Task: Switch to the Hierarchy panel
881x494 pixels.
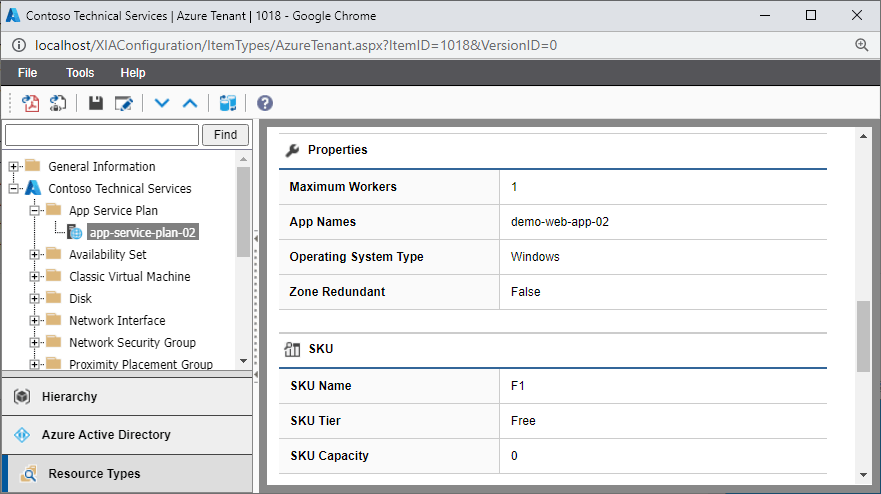Action: pos(127,397)
